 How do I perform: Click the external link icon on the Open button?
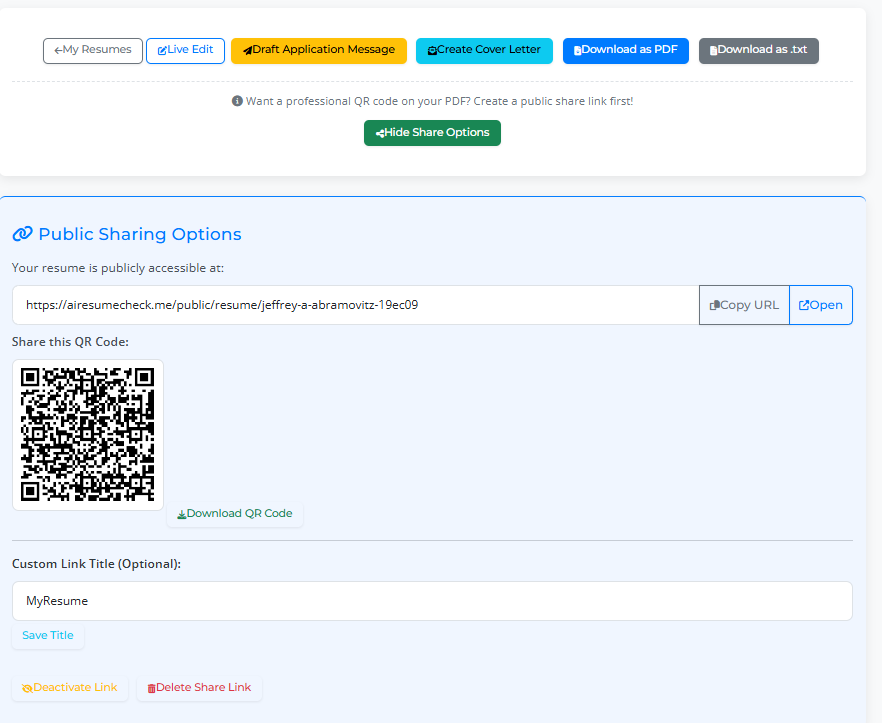tap(807, 304)
